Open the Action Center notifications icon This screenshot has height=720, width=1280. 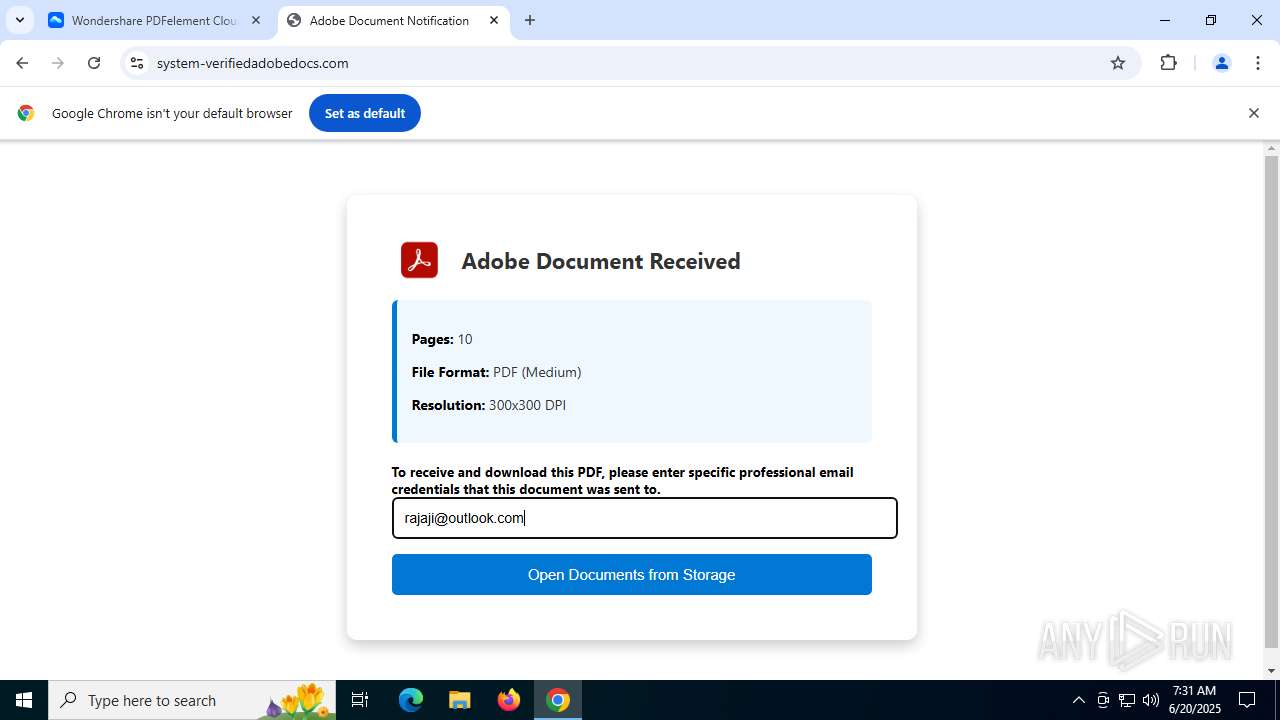point(1247,700)
